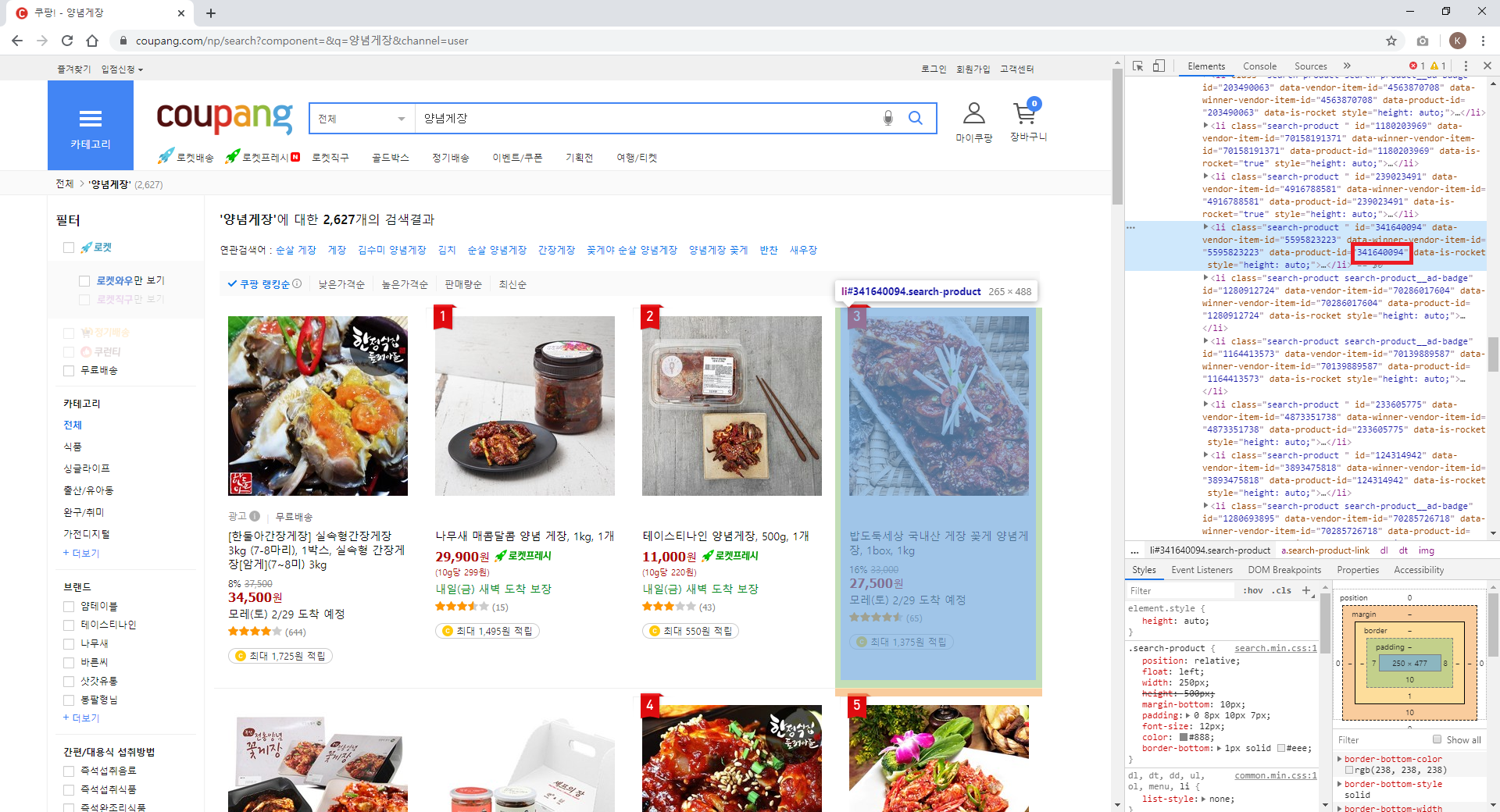
Task: Expand border-bottom-color computed property
Action: click(x=1340, y=759)
